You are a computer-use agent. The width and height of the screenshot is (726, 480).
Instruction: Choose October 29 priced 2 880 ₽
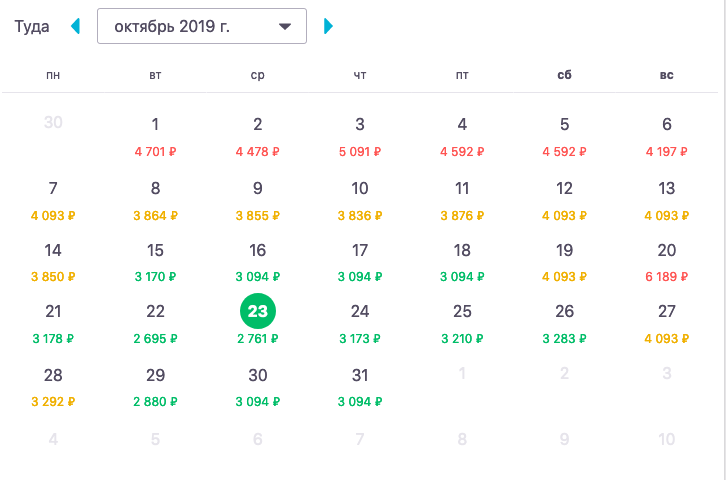155,385
